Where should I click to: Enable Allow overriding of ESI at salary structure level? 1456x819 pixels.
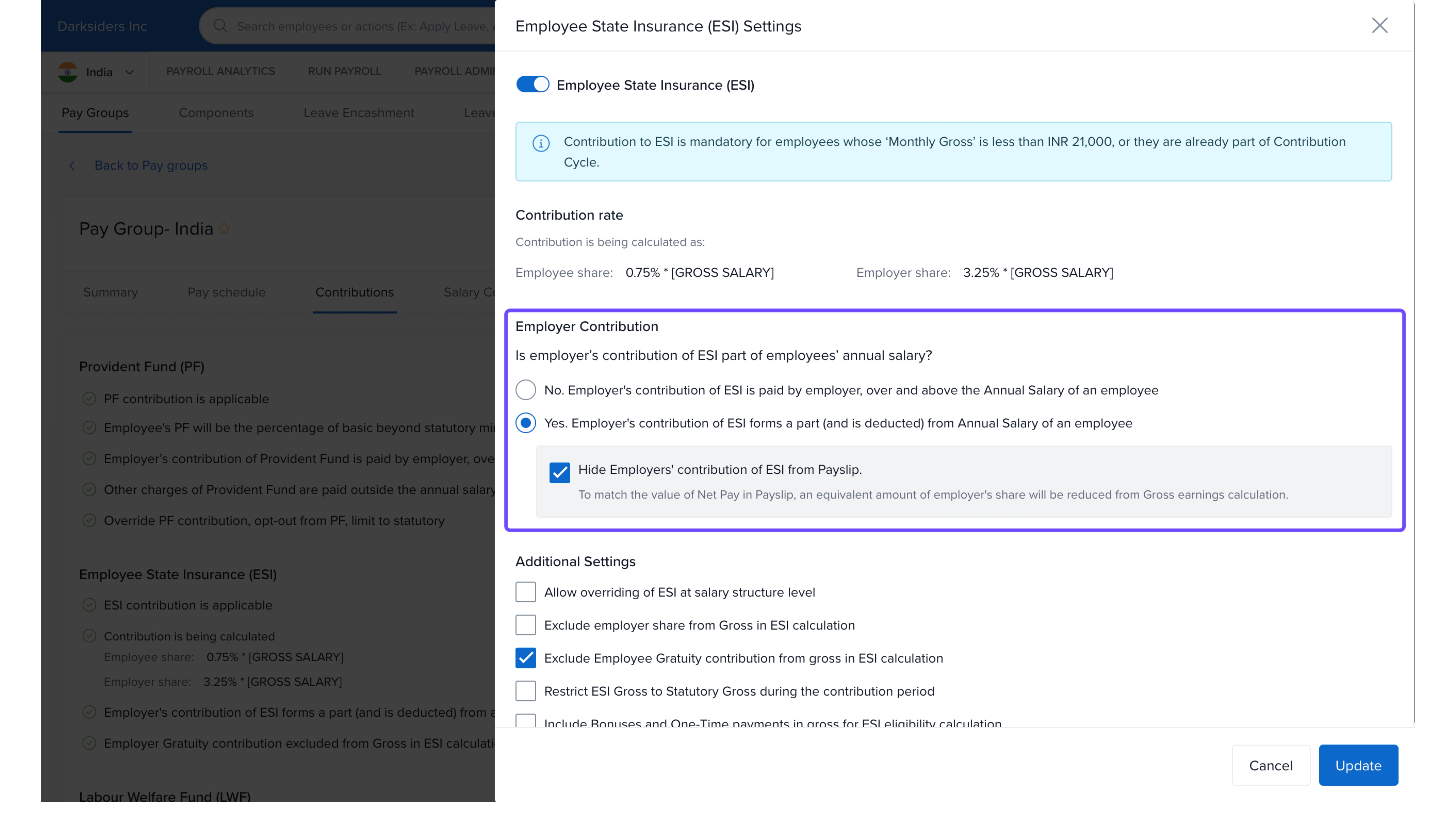point(526,592)
